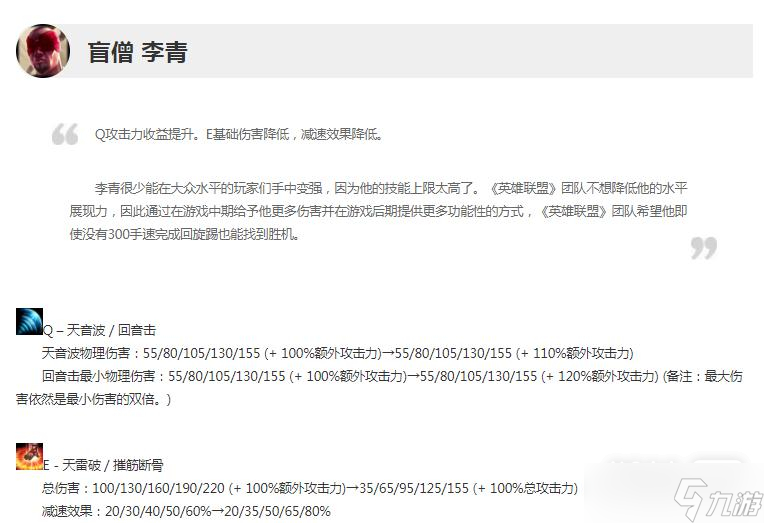Viewport: 764px width, 523px height.
Task: Click the skill title E - 天雷破 / 摧筋断骨
Action: 103,465
